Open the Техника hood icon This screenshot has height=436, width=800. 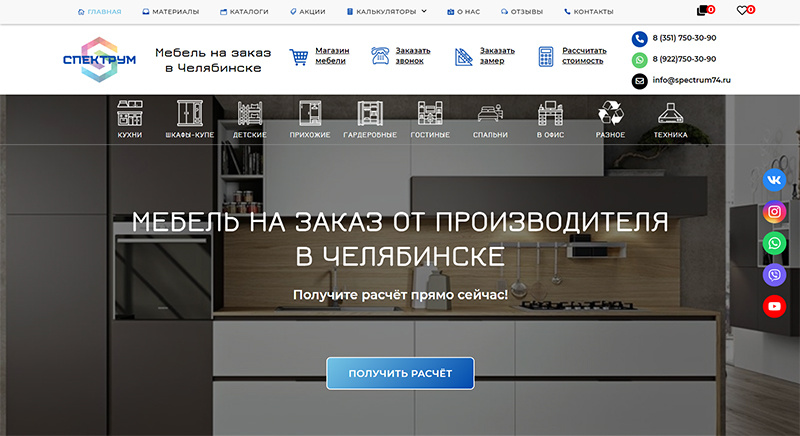(670, 113)
